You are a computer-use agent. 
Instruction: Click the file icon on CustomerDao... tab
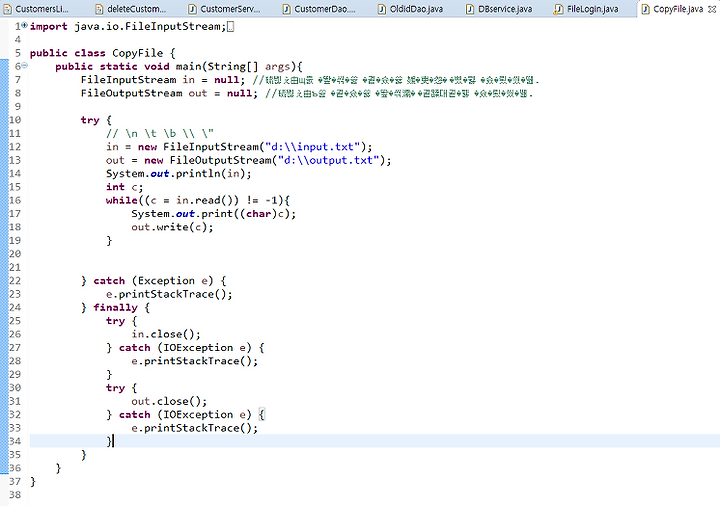[x=287, y=9]
